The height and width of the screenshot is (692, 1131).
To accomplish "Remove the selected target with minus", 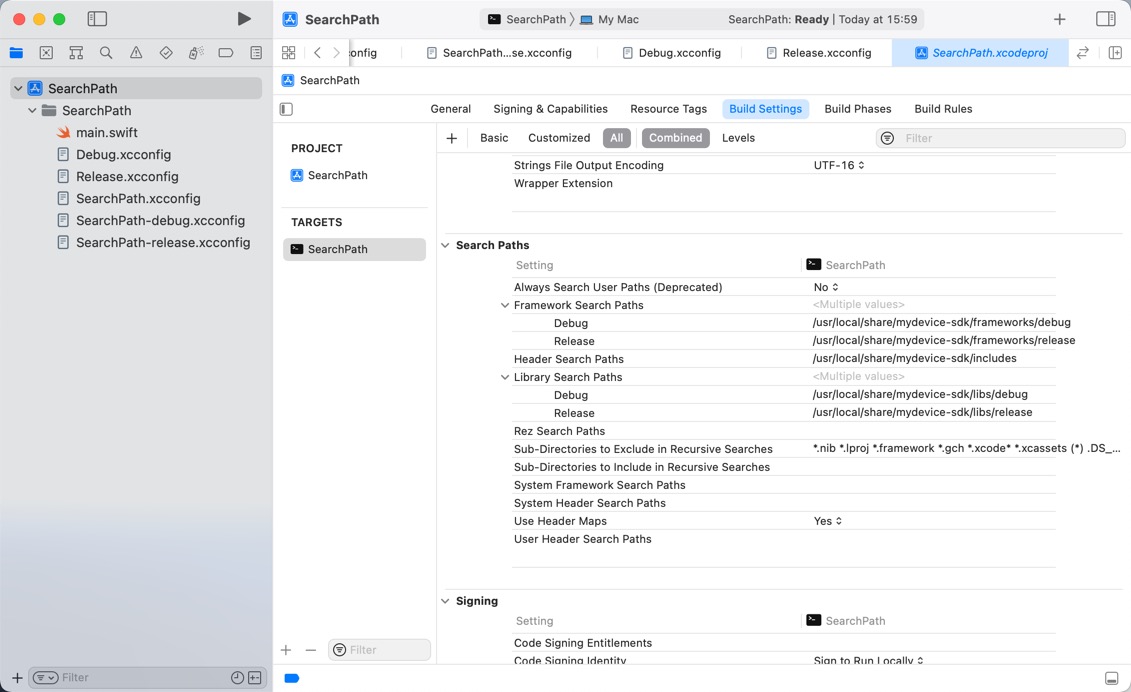I will (311, 650).
